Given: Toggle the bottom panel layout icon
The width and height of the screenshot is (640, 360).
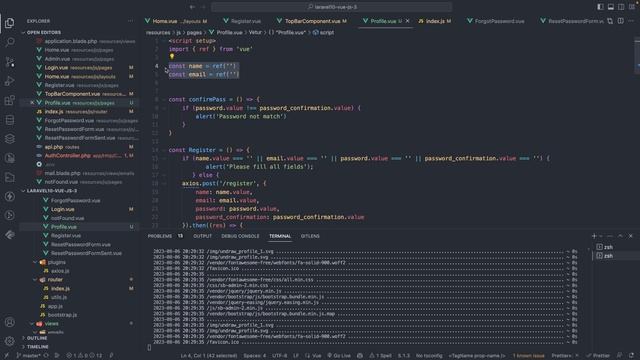Looking at the screenshot, I should 611,7.
